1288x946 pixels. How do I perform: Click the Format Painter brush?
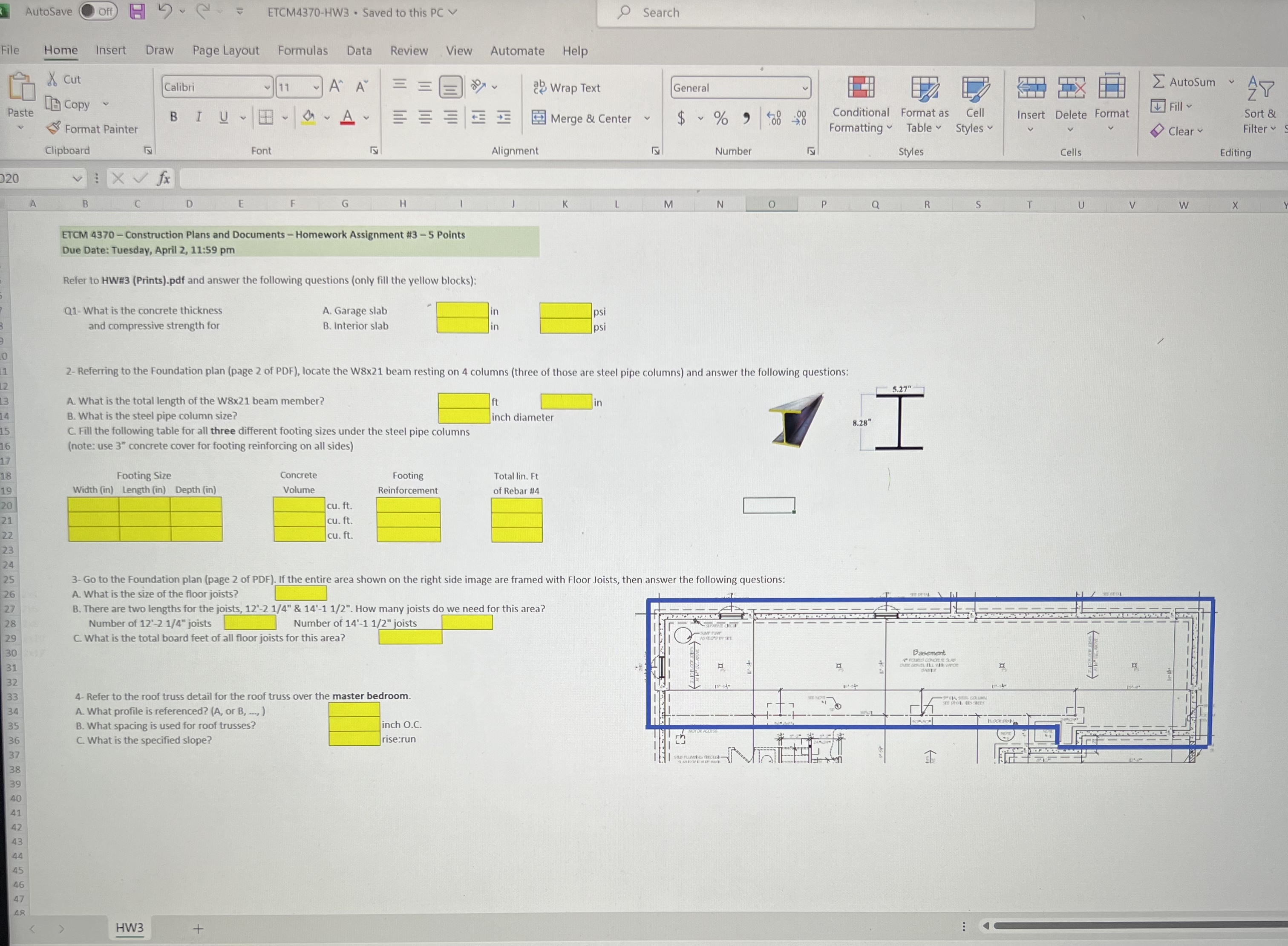(54, 128)
